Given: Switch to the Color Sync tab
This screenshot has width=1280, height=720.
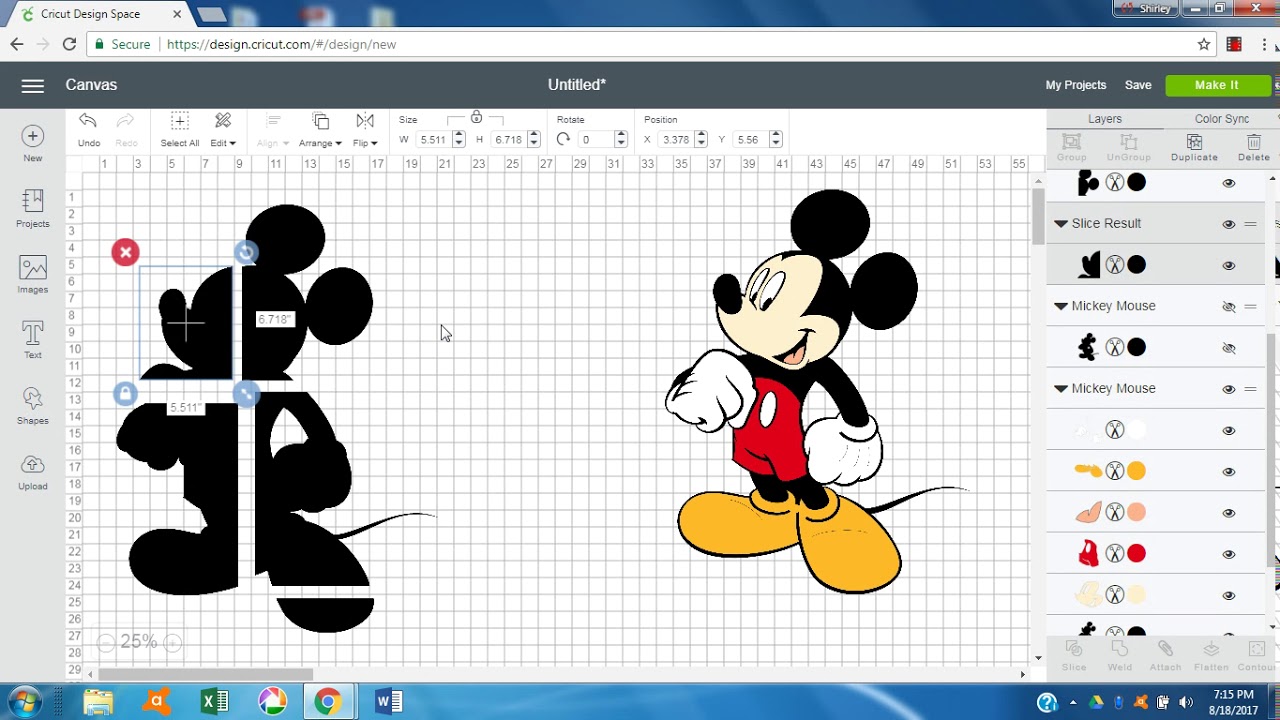Looking at the screenshot, I should [1222, 119].
